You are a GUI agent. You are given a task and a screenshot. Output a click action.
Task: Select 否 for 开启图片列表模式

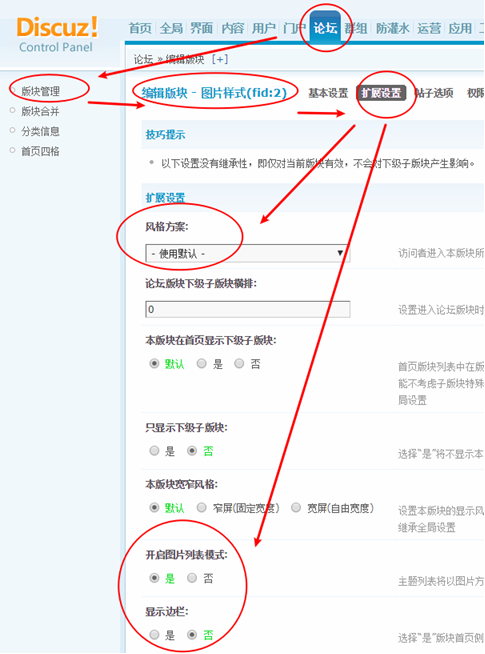coord(192,578)
